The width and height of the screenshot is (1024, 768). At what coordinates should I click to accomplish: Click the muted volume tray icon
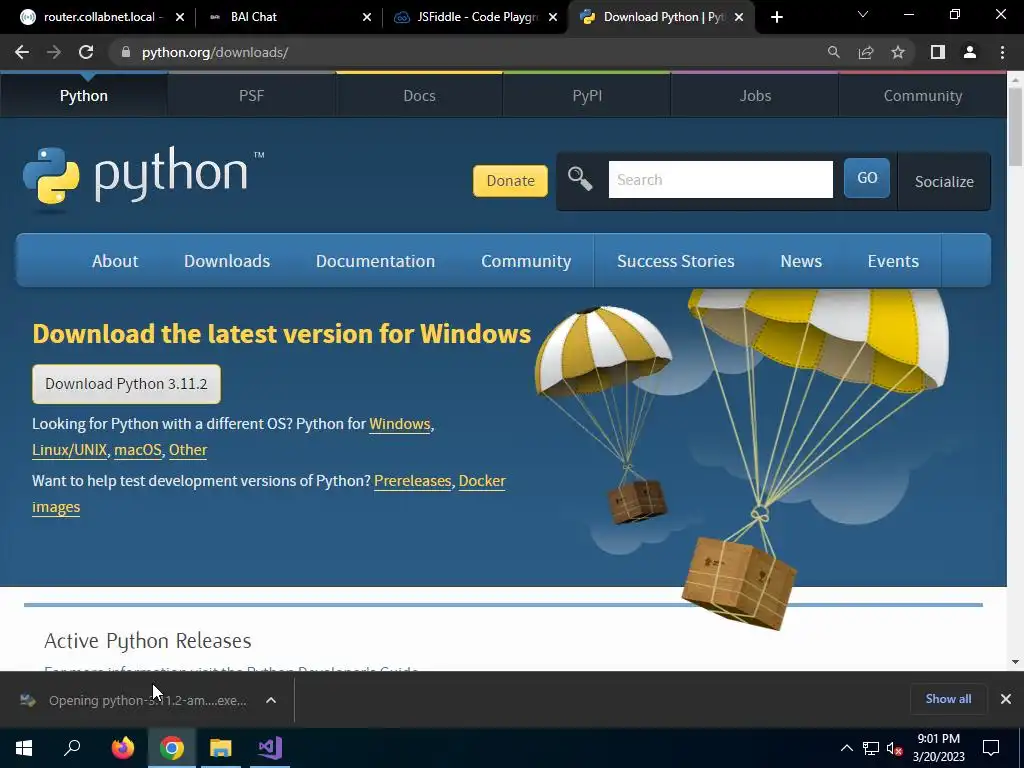(x=895, y=748)
